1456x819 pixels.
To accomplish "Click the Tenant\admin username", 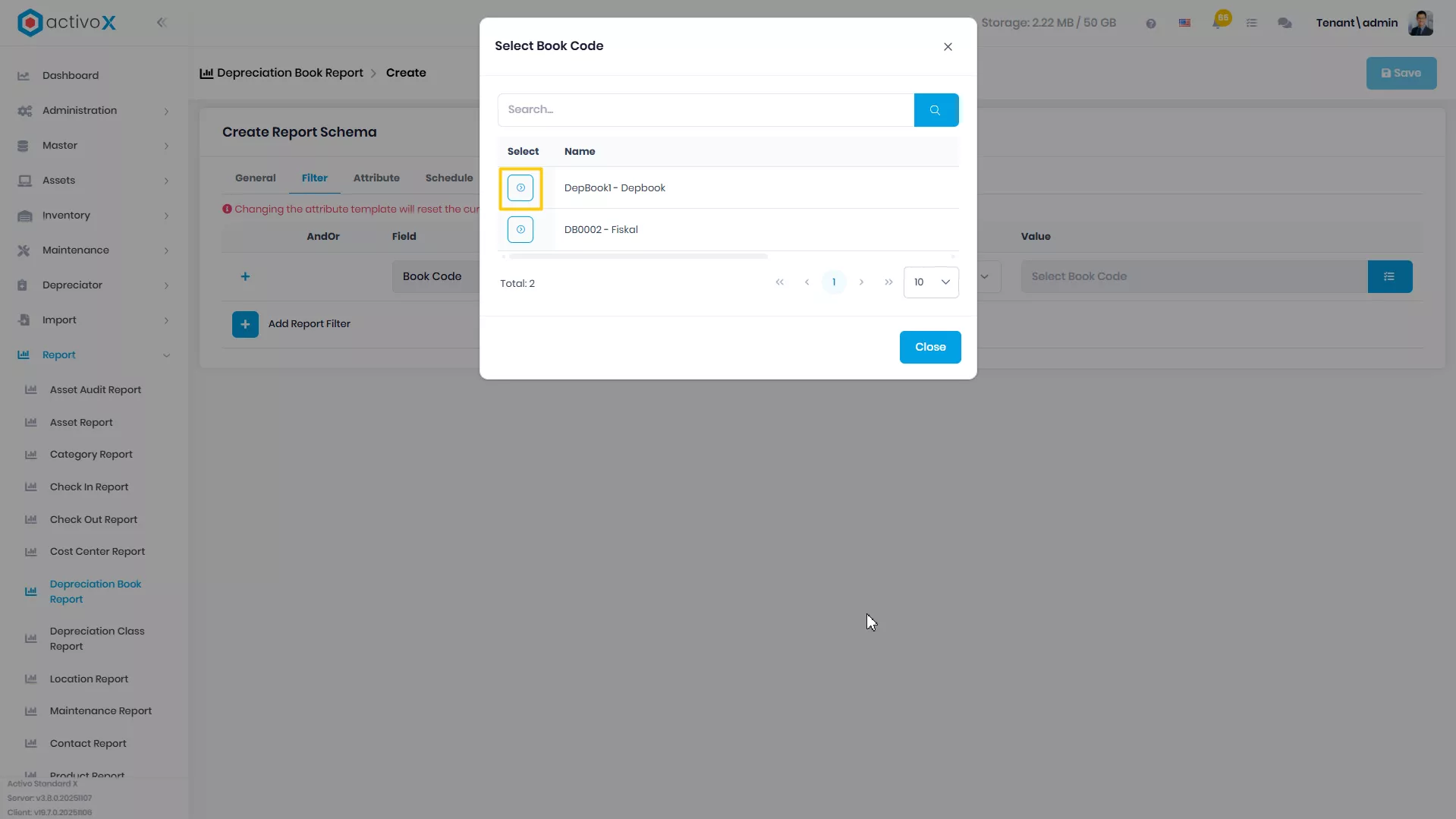I will click(1357, 23).
